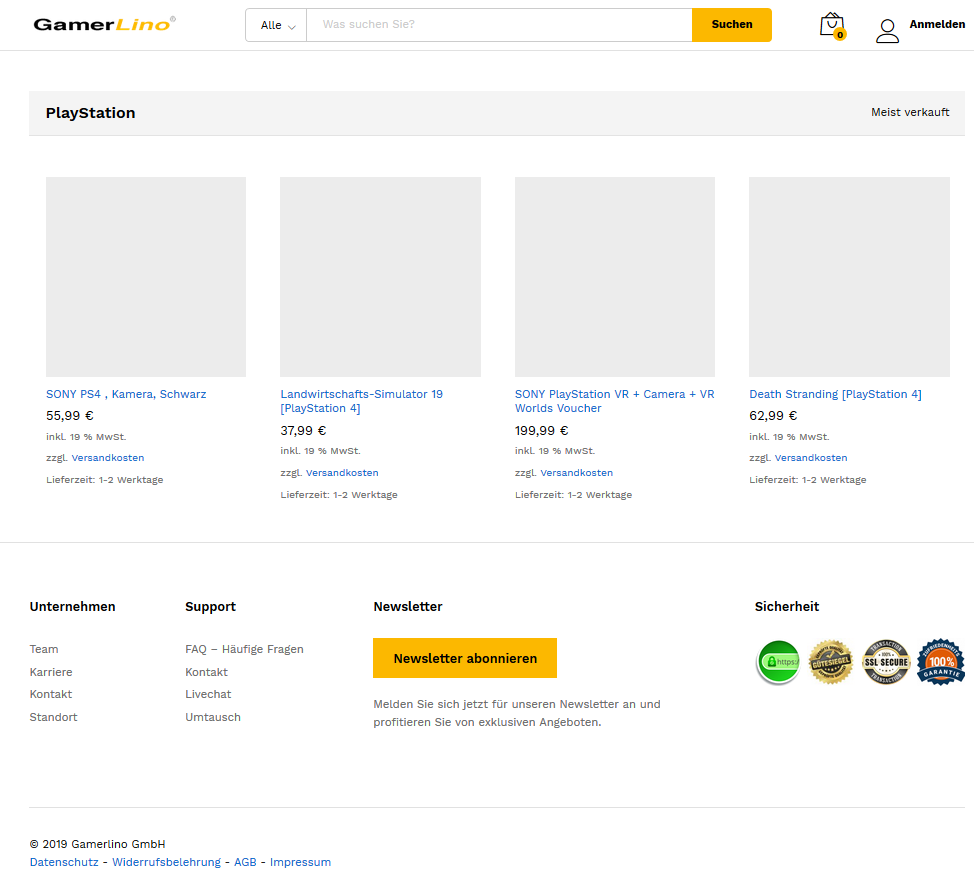974x880 pixels.
Task: Open the AGB link
Action: click(x=245, y=862)
